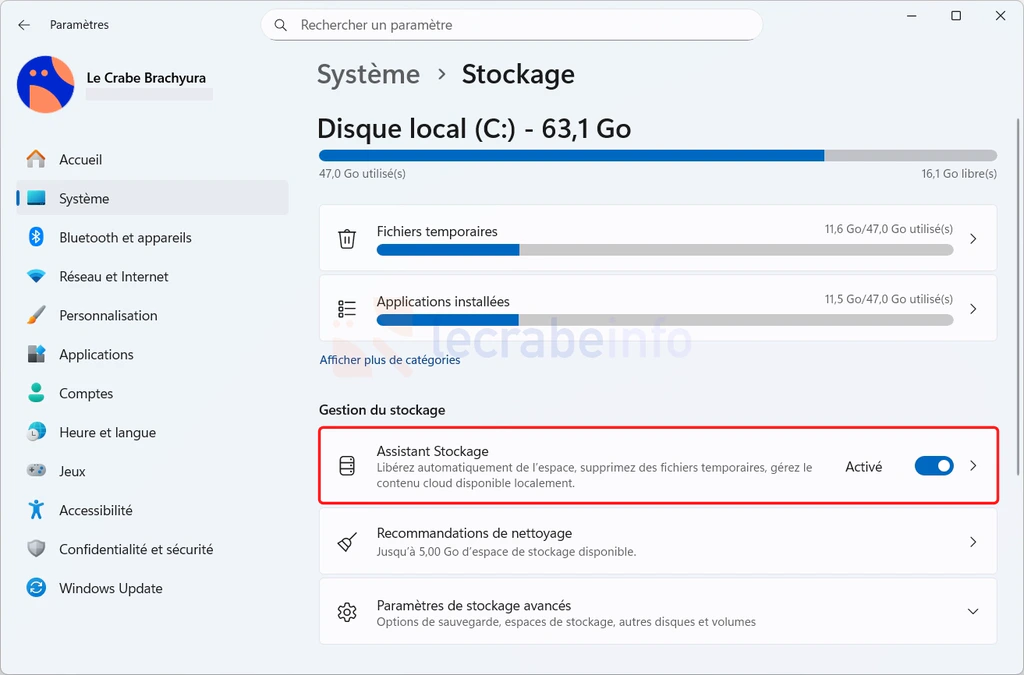Click the trash icon for Fichiers temporaires
The width and height of the screenshot is (1024, 675).
[x=347, y=239]
